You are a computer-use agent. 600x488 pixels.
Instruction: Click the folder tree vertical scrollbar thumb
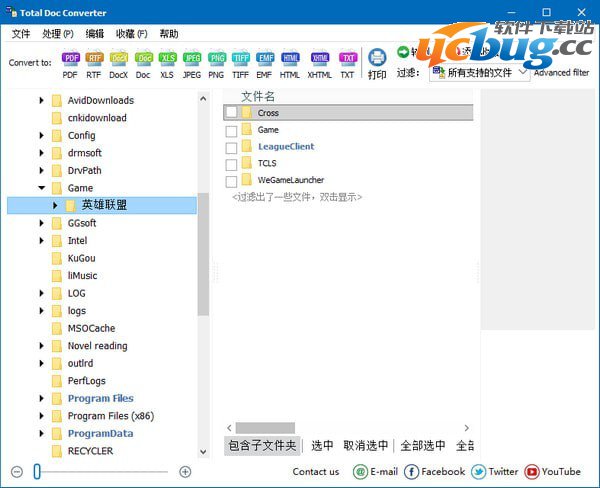(203, 254)
